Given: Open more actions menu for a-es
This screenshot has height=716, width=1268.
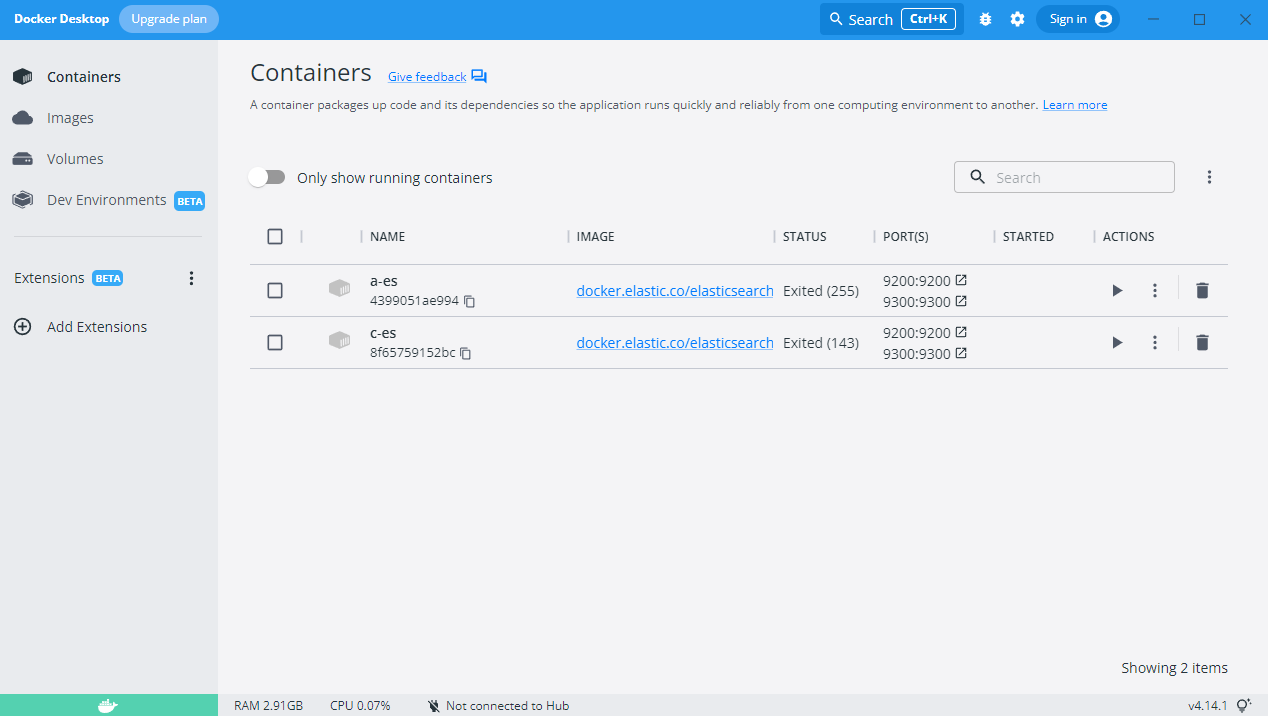Looking at the screenshot, I should pos(1155,290).
